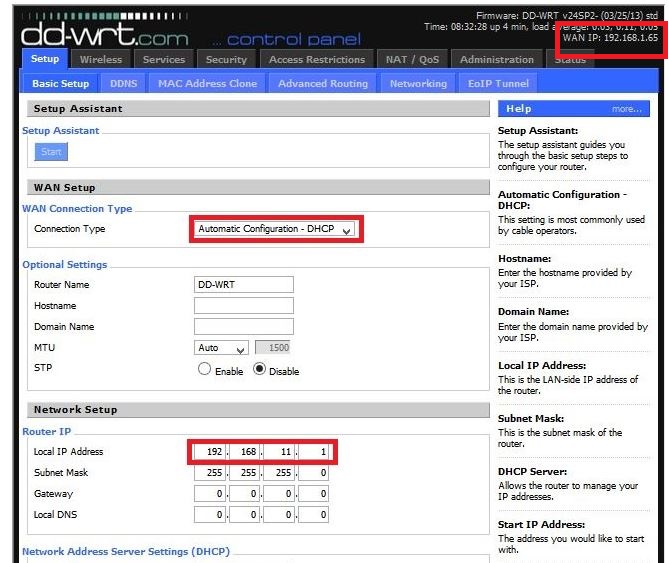Open Advanced Routing sub-tab
669x563 pixels.
click(323, 83)
